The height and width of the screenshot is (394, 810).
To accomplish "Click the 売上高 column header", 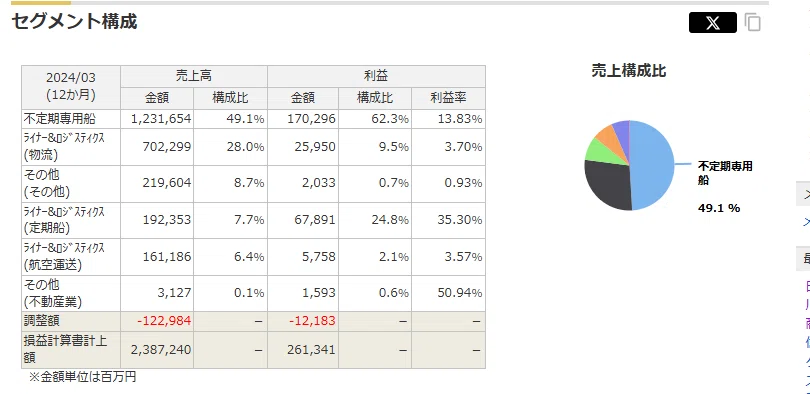I will pos(194,76).
